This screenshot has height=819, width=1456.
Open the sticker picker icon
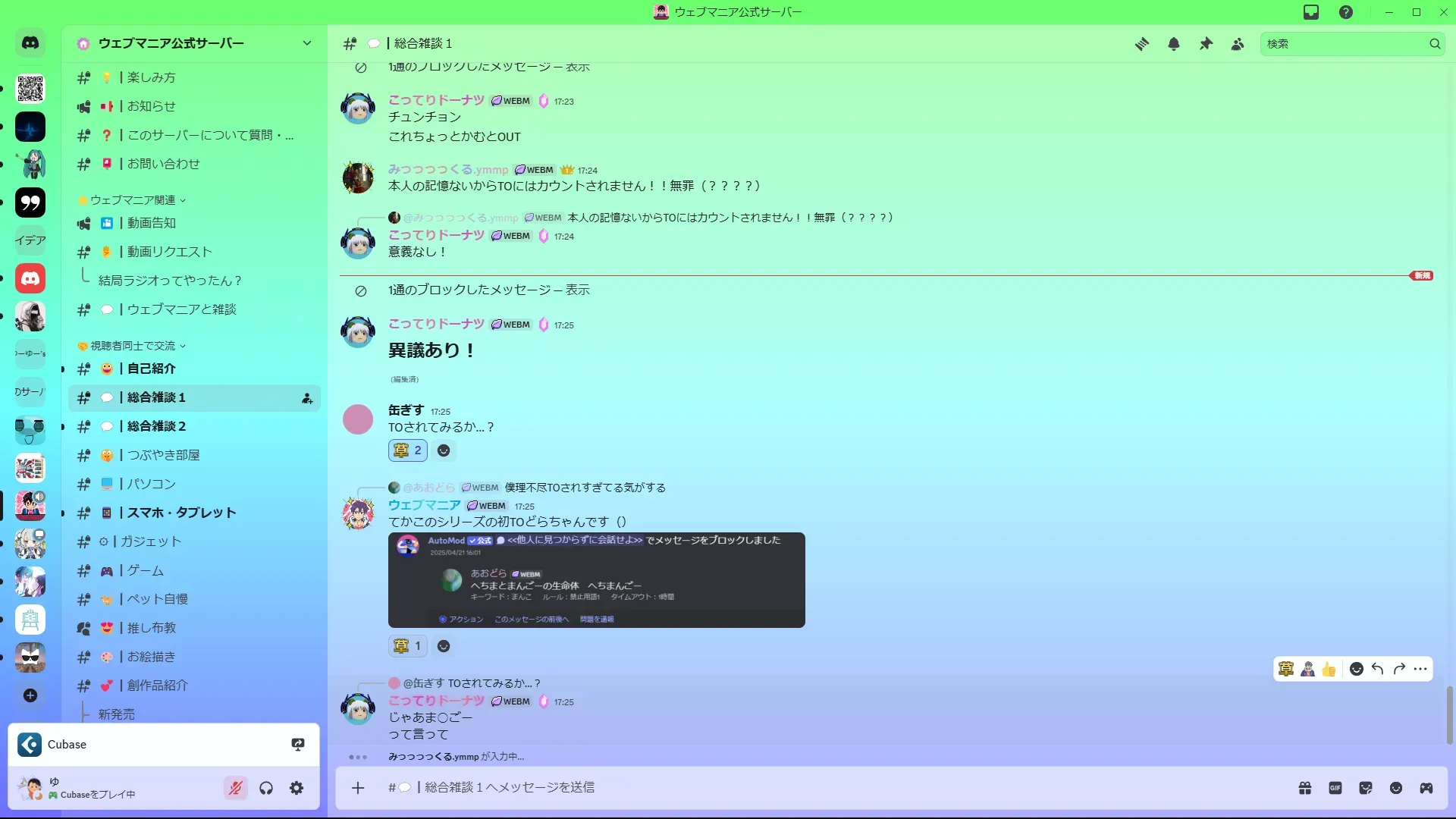(x=1366, y=788)
